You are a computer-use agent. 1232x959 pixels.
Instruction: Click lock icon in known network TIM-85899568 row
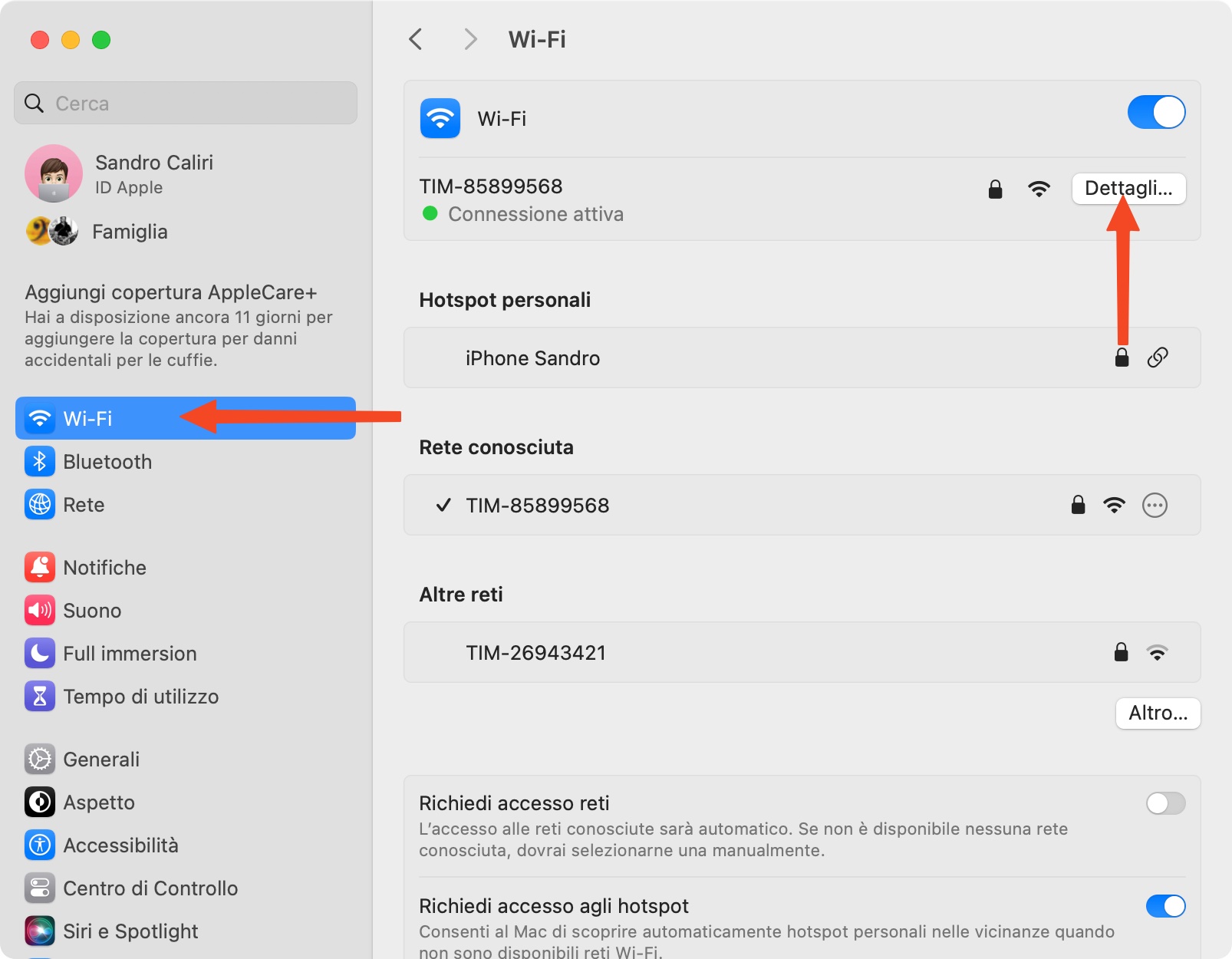click(x=1078, y=505)
